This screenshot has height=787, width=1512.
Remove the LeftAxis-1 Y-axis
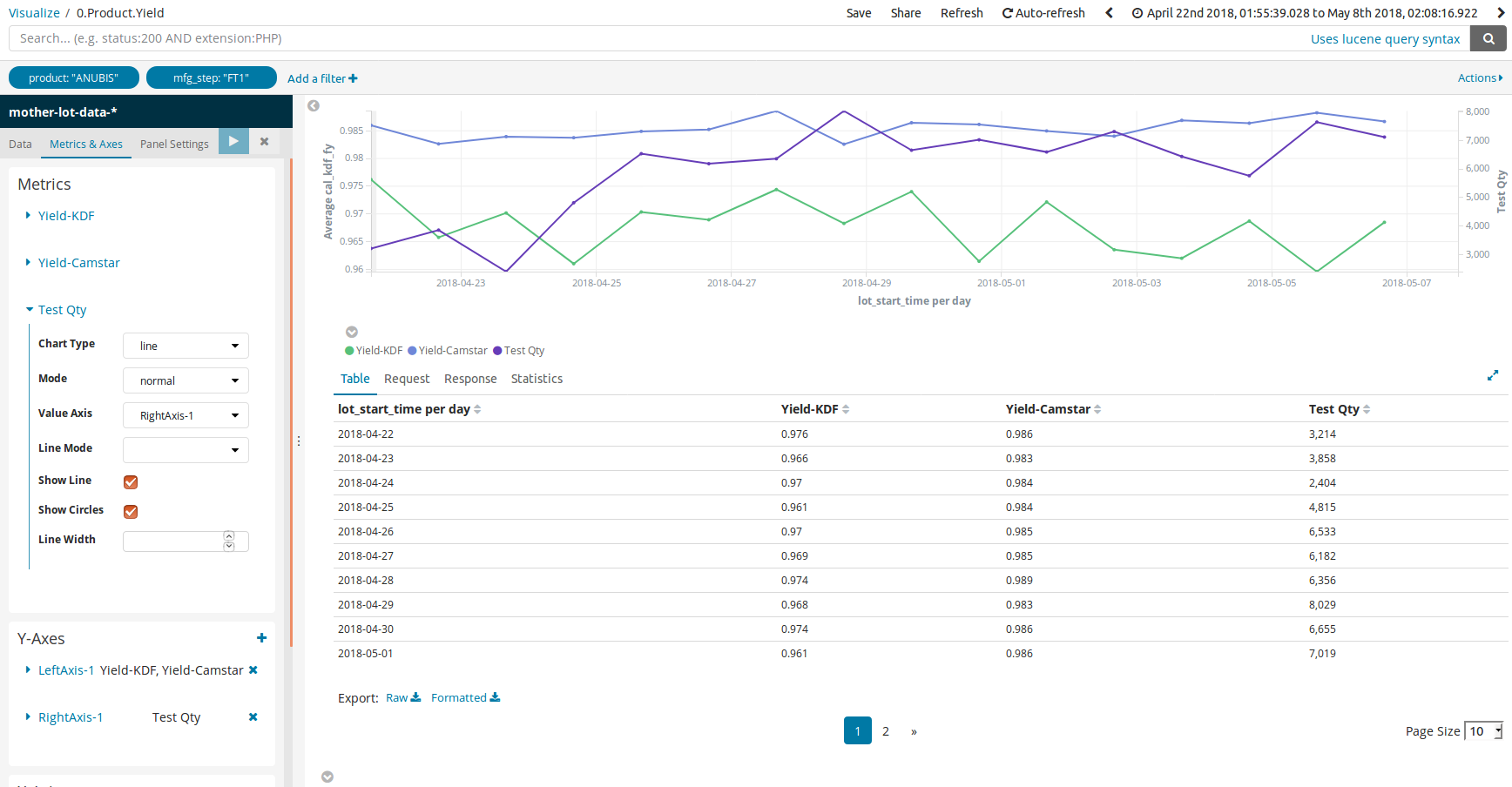click(253, 670)
